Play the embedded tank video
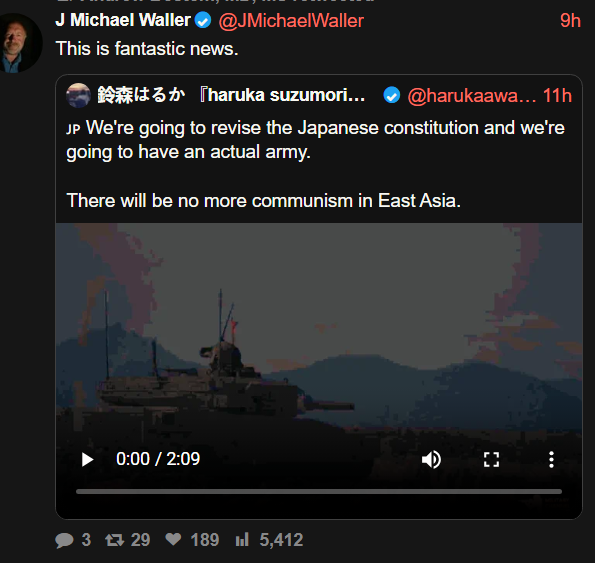595x563 pixels. point(88,459)
